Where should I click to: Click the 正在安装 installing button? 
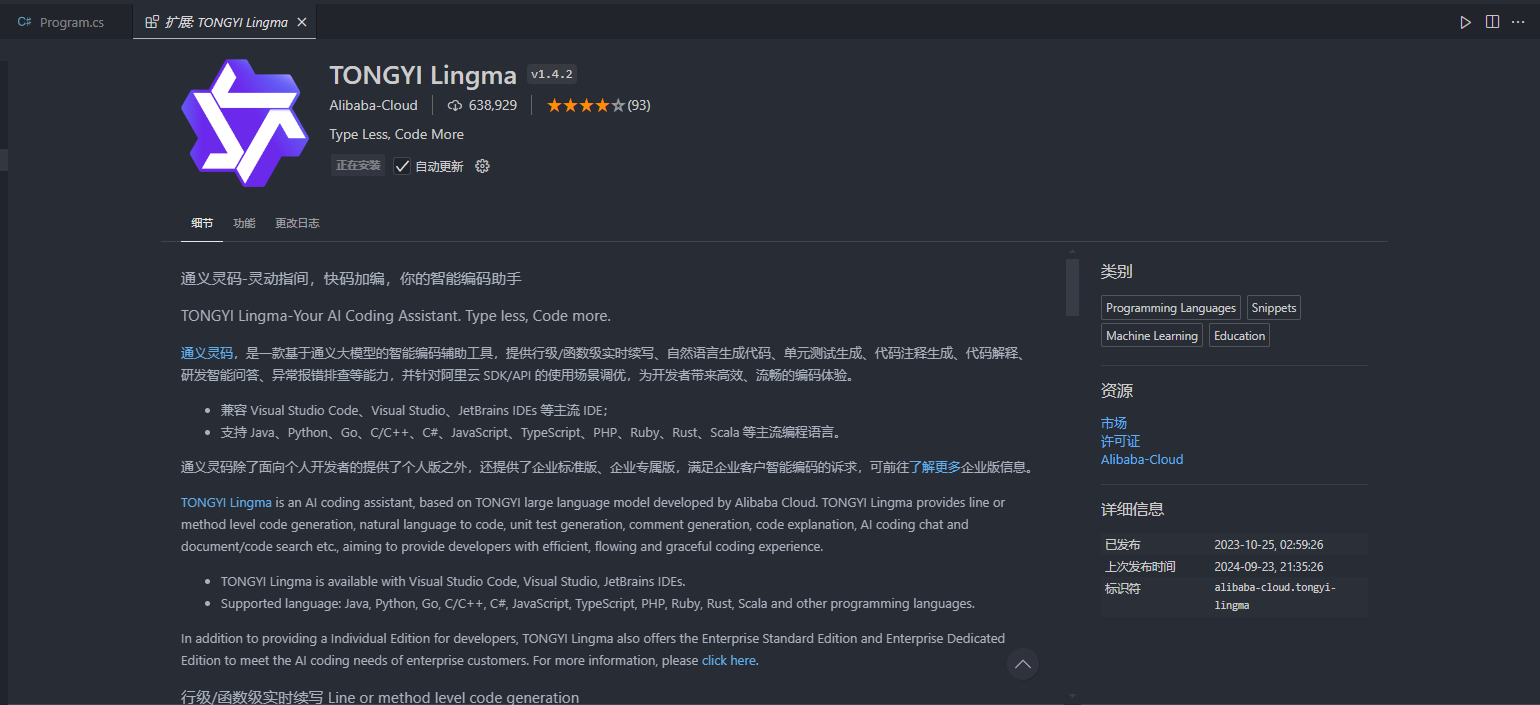pos(358,166)
